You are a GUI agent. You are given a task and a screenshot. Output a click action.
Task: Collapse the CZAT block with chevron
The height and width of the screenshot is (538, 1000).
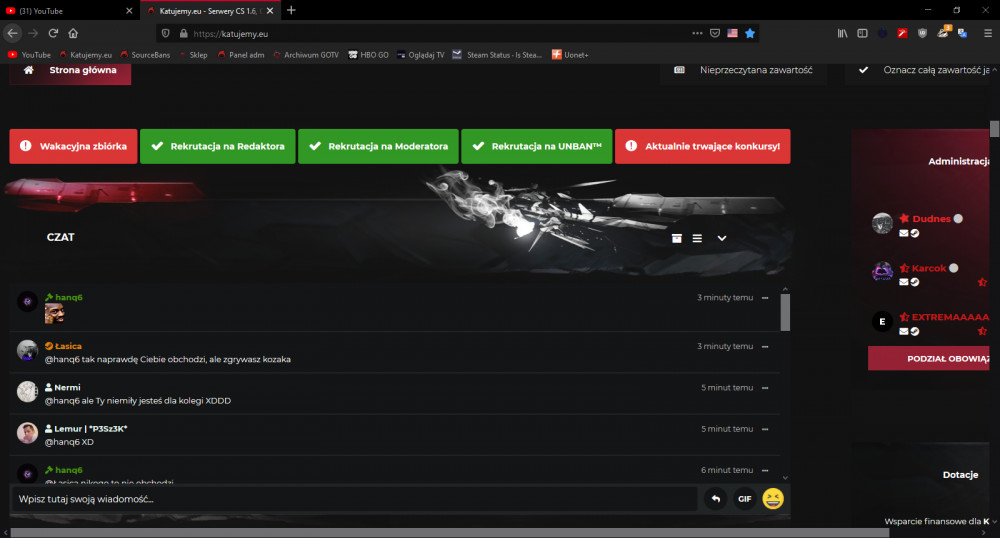click(x=722, y=238)
